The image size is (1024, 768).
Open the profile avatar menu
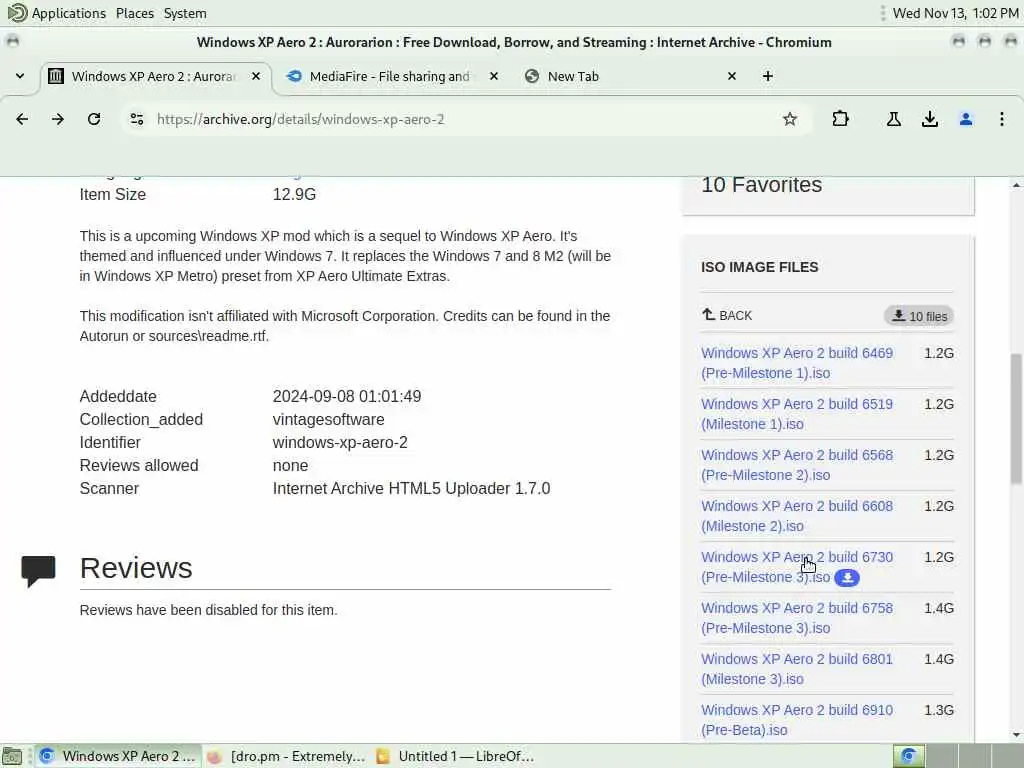pos(966,119)
